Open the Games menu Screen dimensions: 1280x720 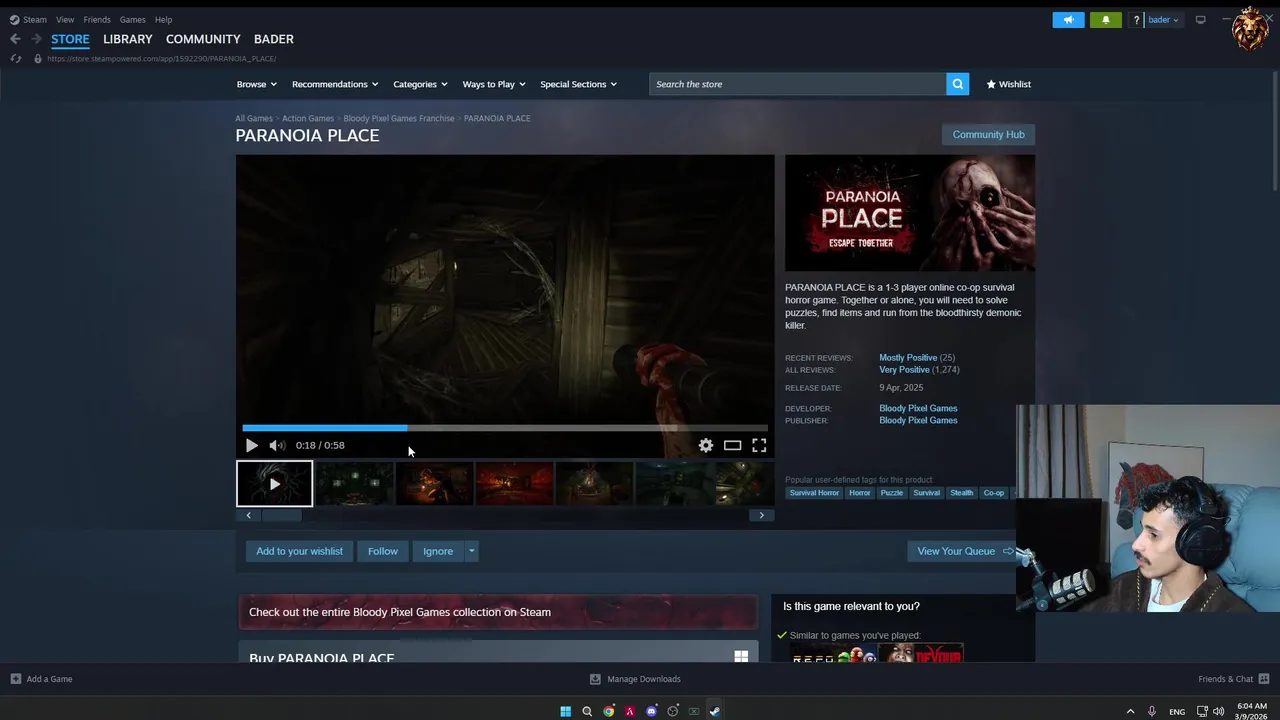click(x=132, y=20)
